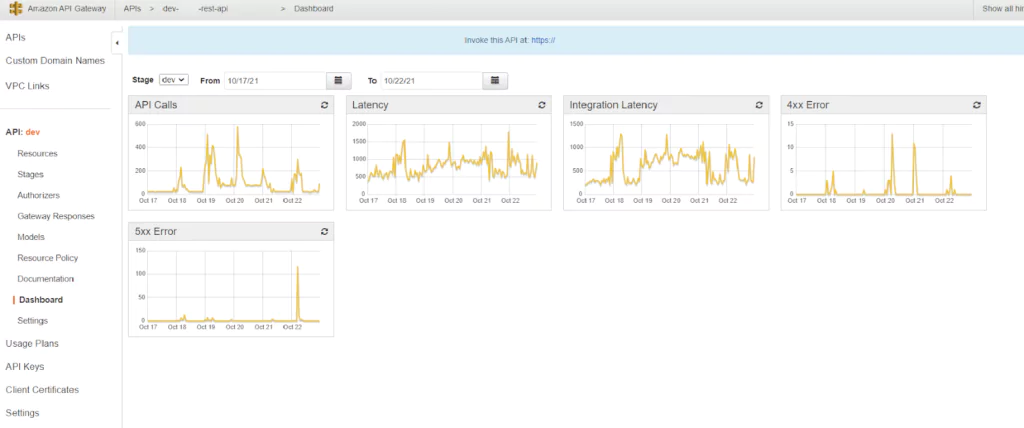Click Show all hints button

coord(1002,9)
